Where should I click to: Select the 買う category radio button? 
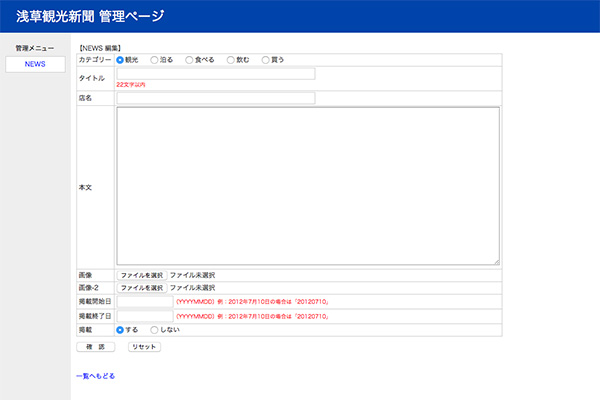(x=267, y=59)
